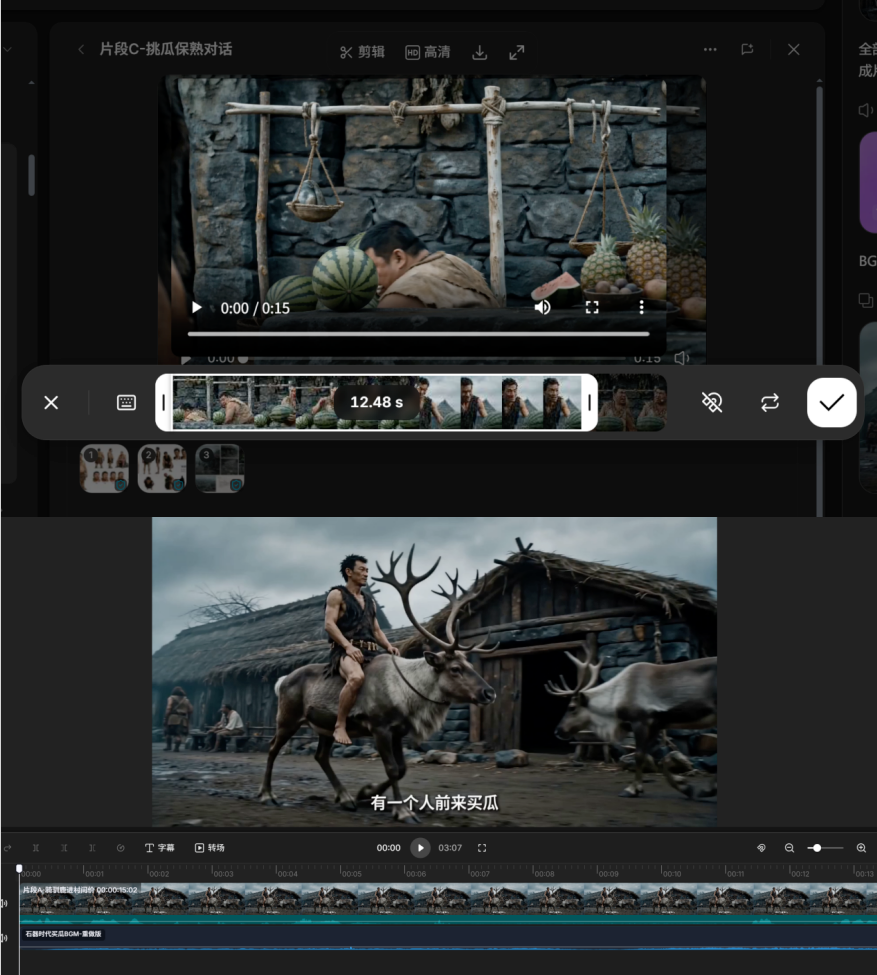Select reference thumbnail numbered 3
Image resolution: width=877 pixels, height=975 pixels.
tap(220, 468)
